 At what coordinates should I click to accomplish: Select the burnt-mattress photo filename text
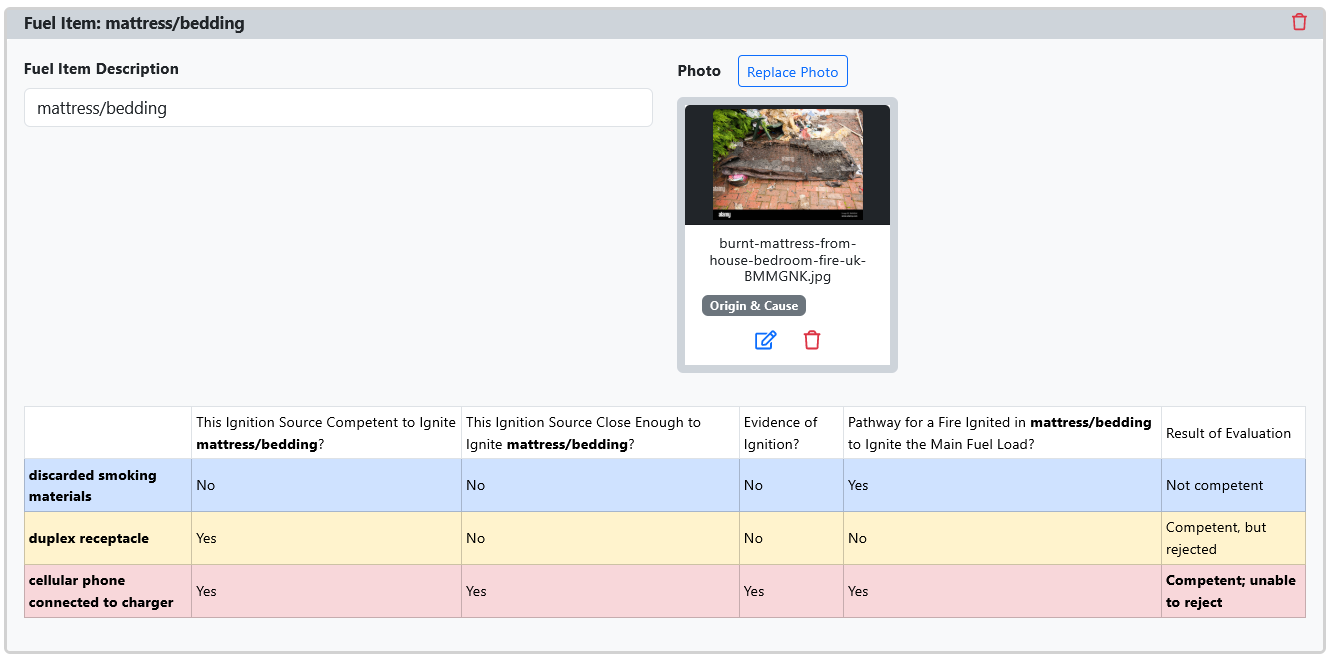click(787, 260)
